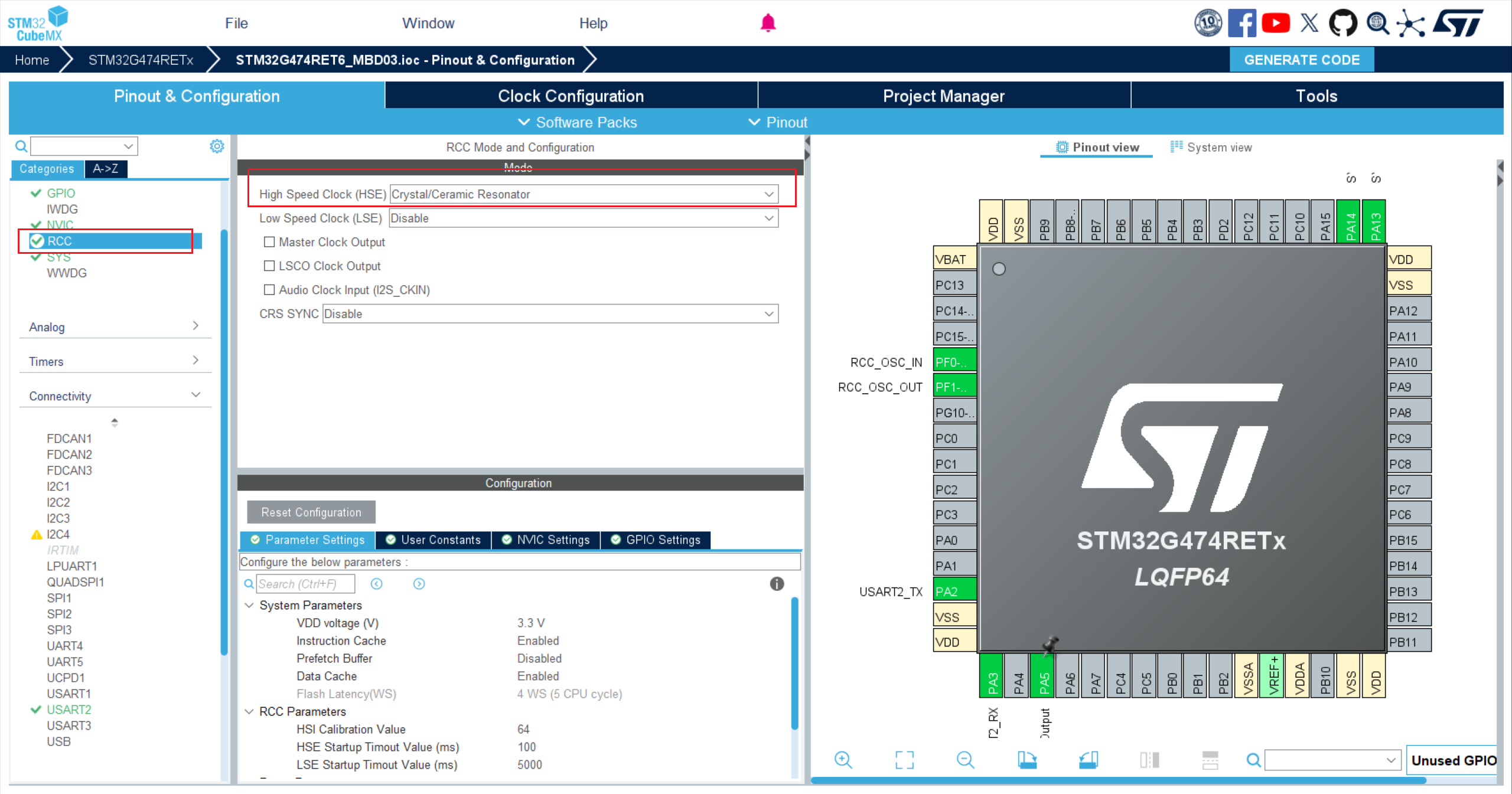Rotate the chip view counterclockwise icon
The image size is (1512, 794).
click(1088, 760)
